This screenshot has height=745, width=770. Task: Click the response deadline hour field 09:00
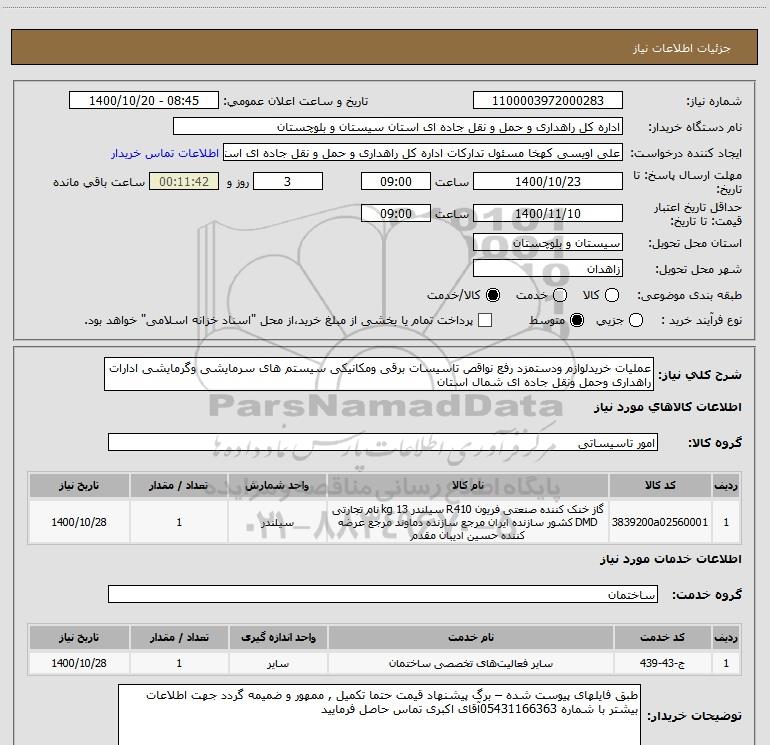click(396, 181)
